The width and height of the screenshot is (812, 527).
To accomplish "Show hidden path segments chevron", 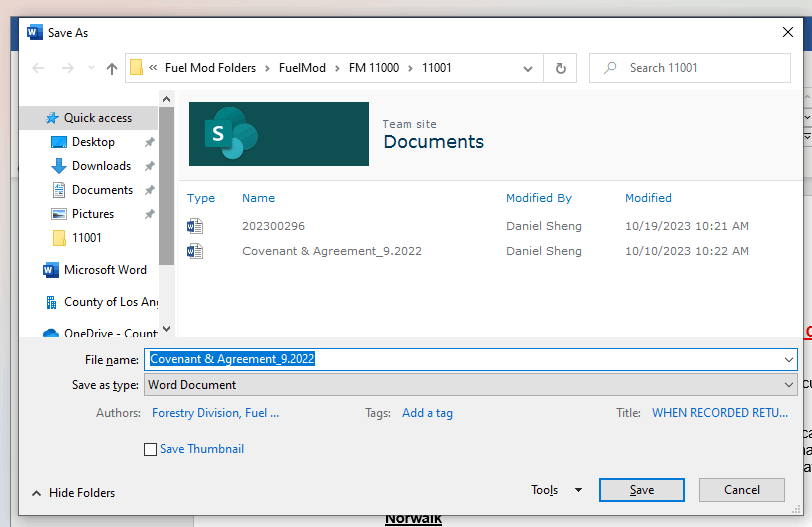I will tap(153, 68).
